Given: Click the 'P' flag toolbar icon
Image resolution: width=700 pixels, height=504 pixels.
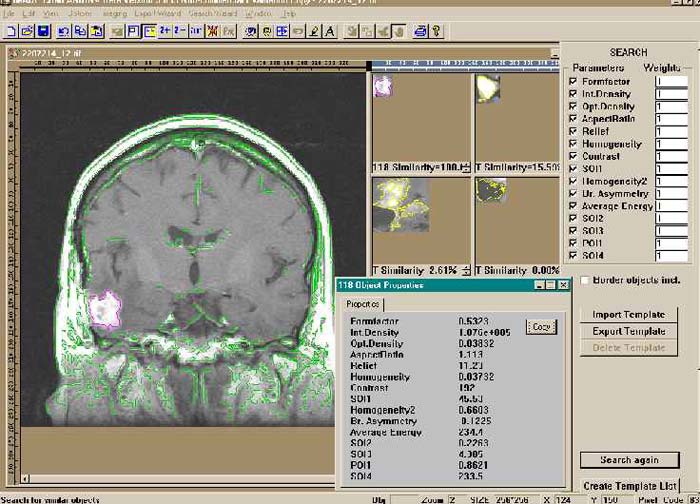Looking at the screenshot, I should 133,31.
